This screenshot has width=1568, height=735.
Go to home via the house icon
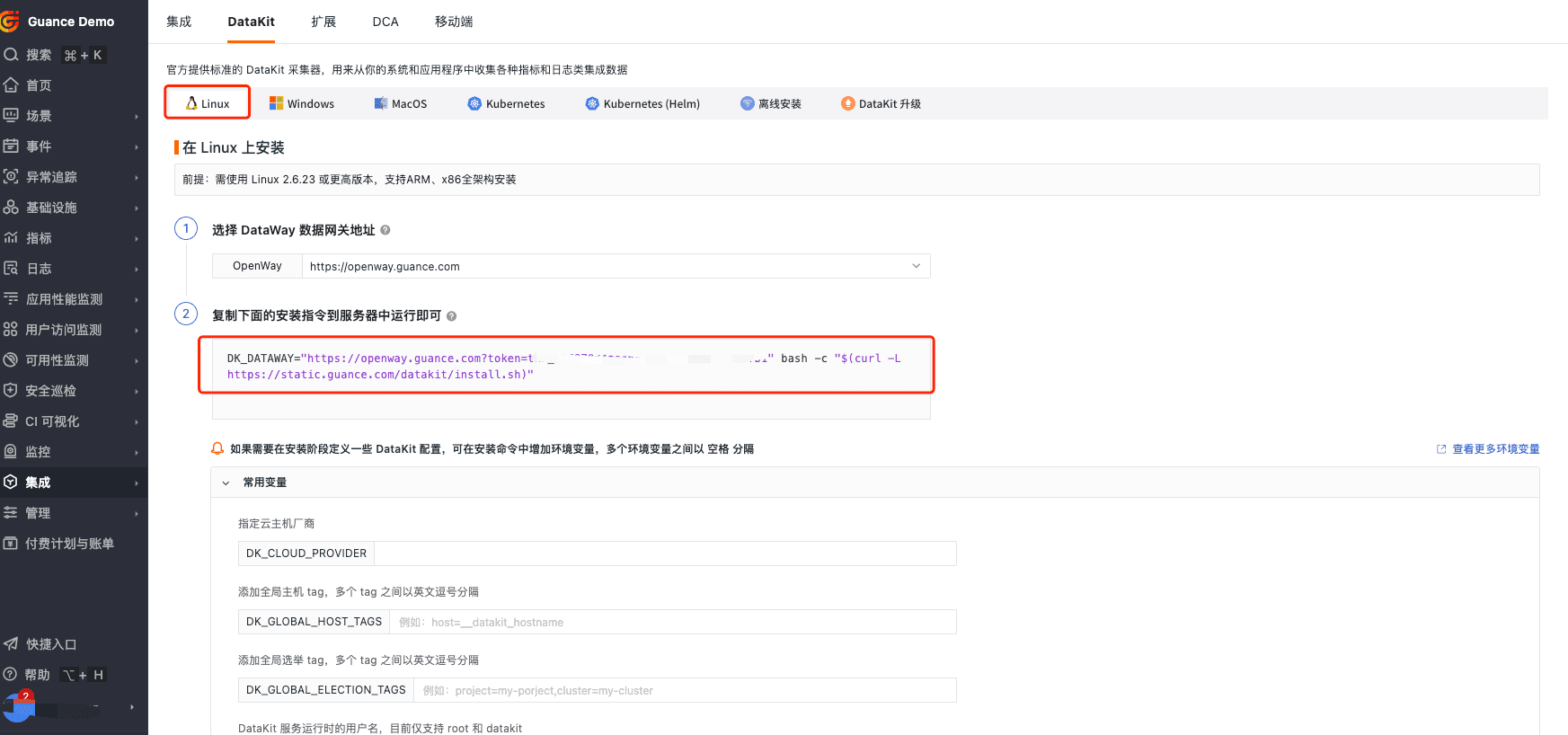[11, 85]
